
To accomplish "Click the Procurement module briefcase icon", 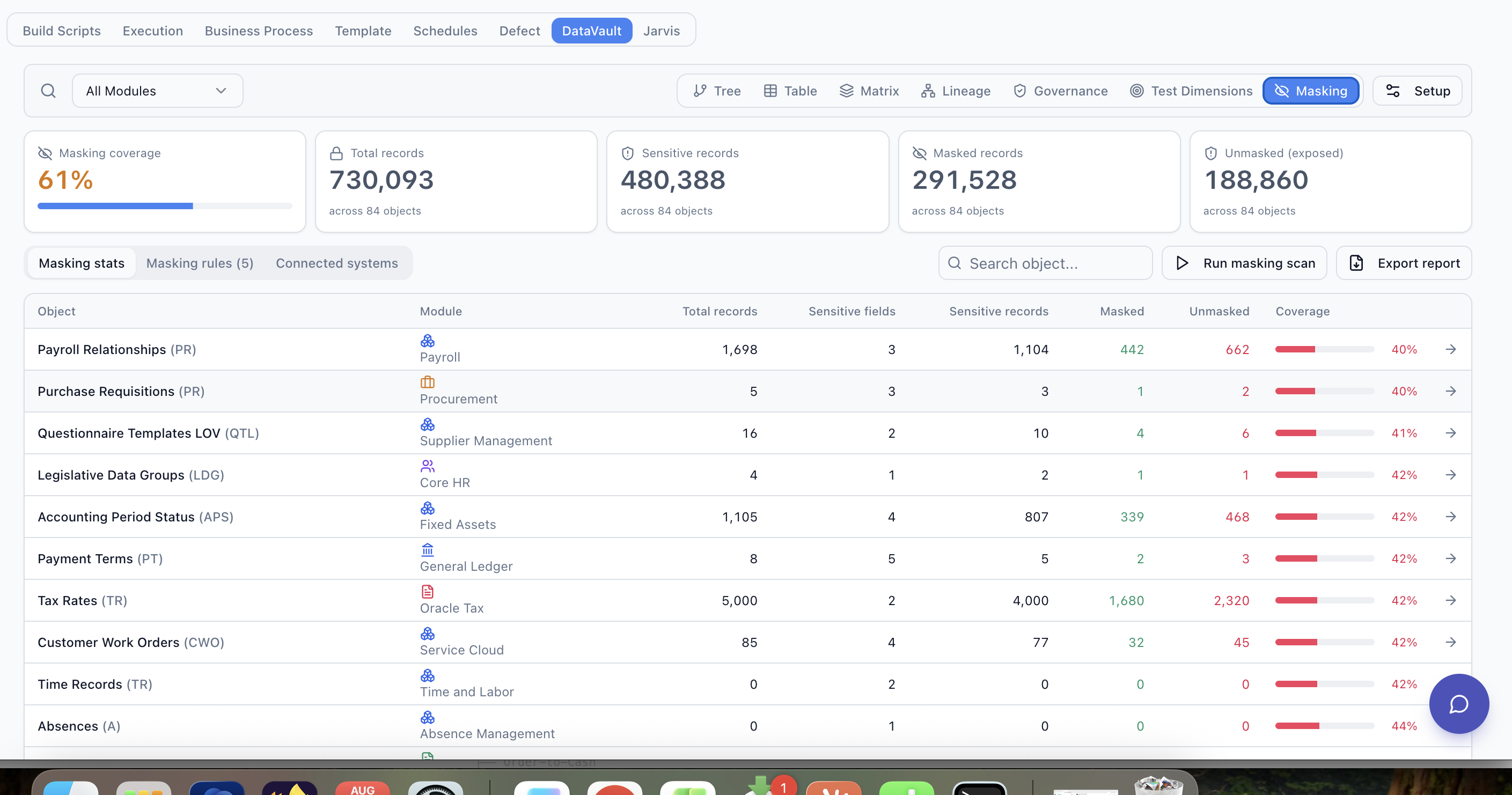I will pyautogui.click(x=427, y=382).
